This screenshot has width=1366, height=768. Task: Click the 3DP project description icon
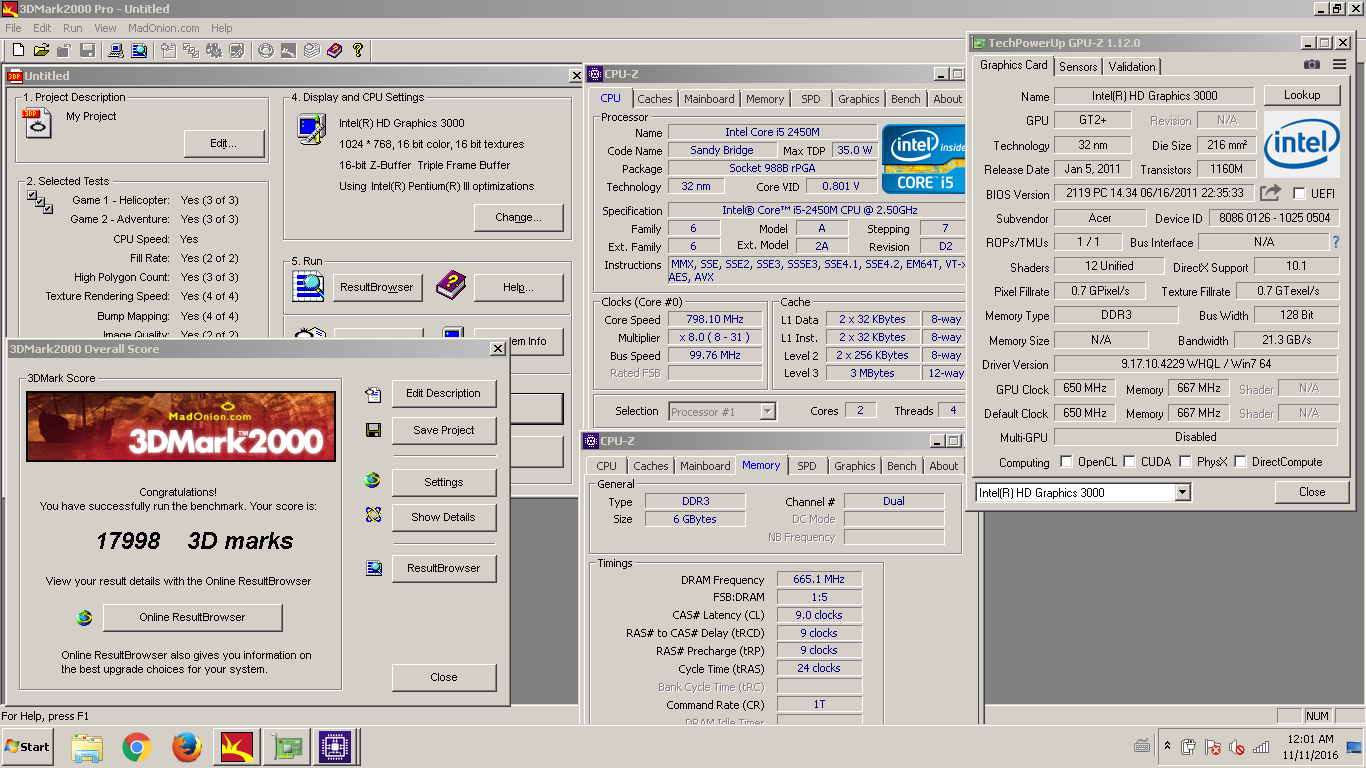point(37,123)
